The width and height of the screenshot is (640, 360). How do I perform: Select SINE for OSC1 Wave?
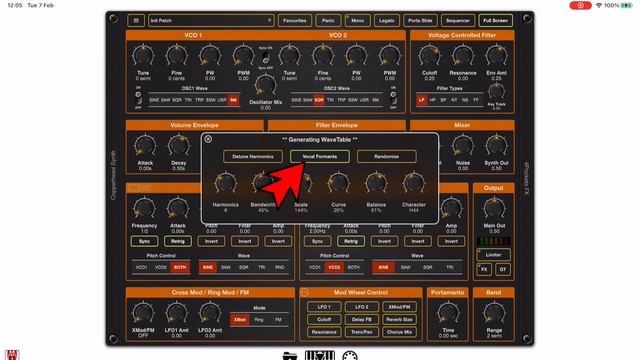[x=154, y=100]
